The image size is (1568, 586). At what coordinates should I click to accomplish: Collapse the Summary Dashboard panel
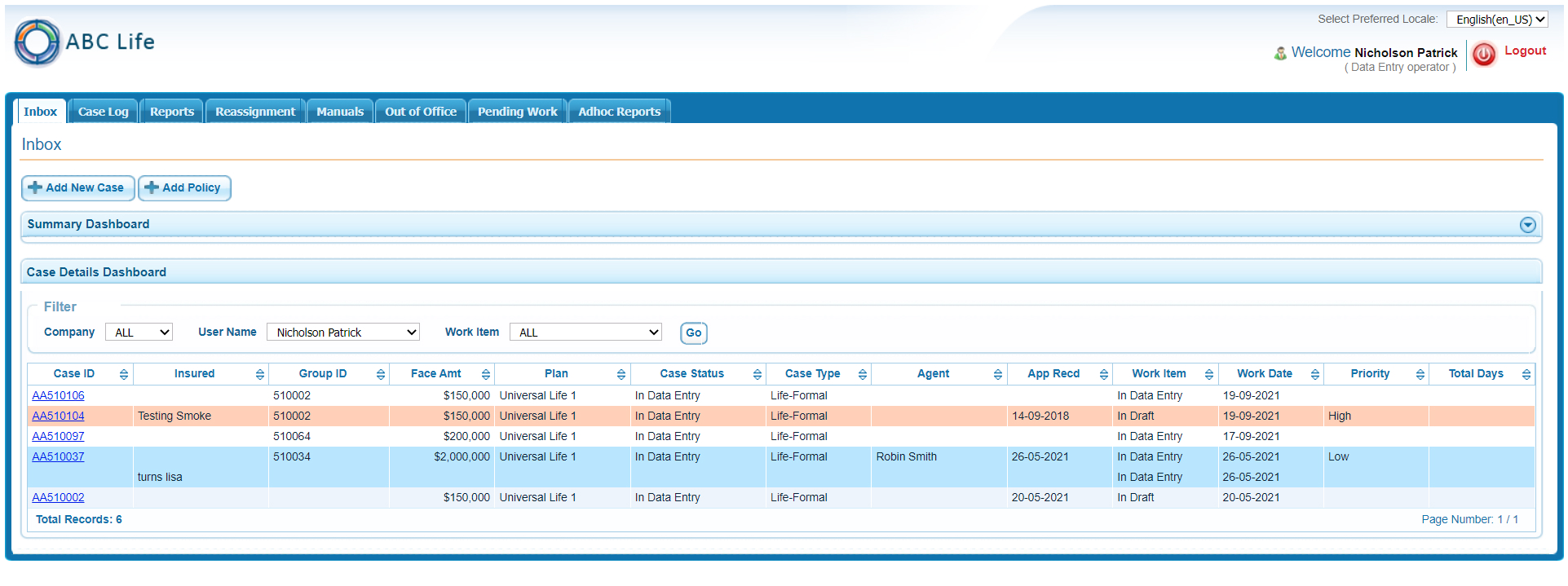tap(1528, 225)
